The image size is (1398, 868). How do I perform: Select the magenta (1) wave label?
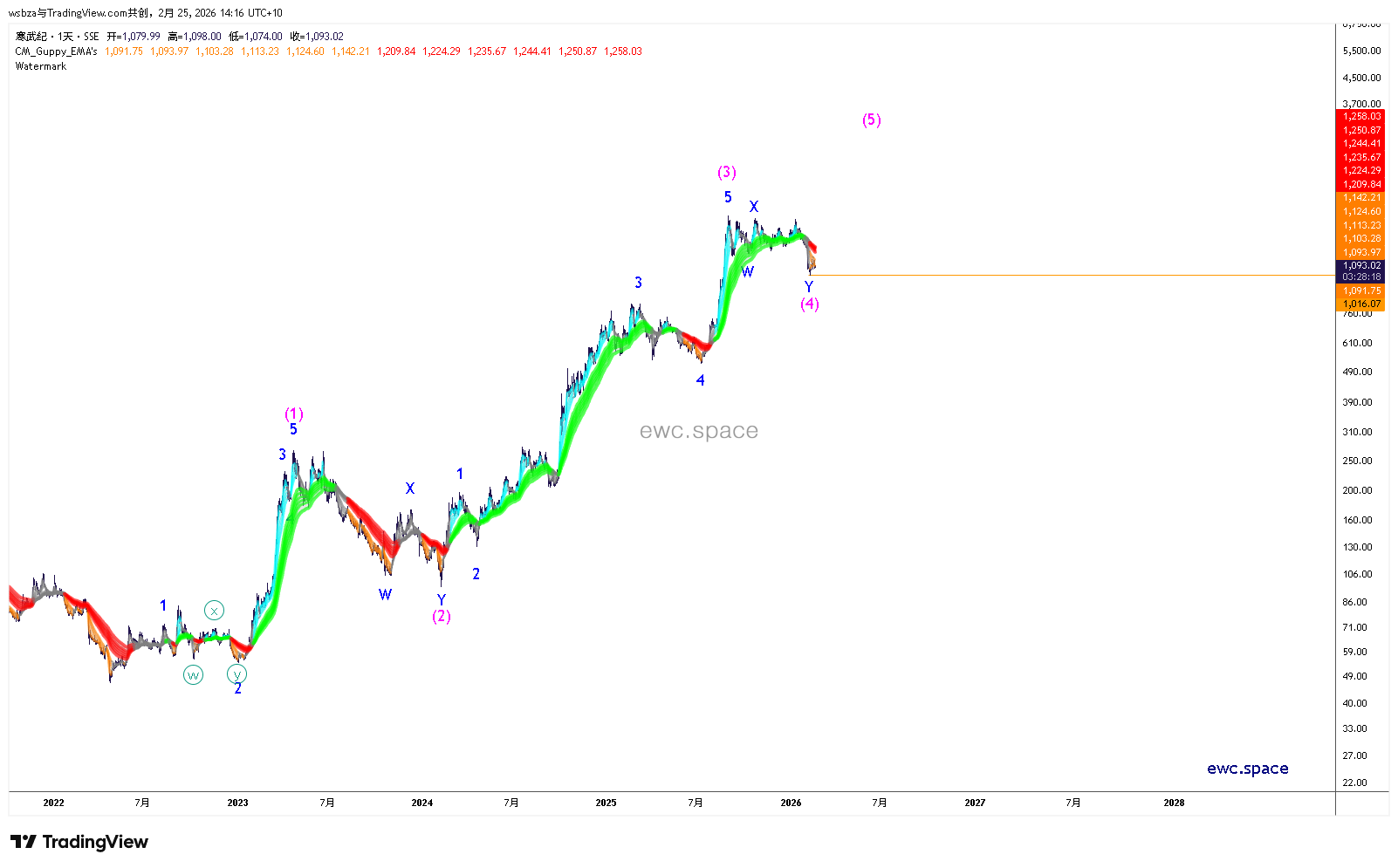(294, 413)
